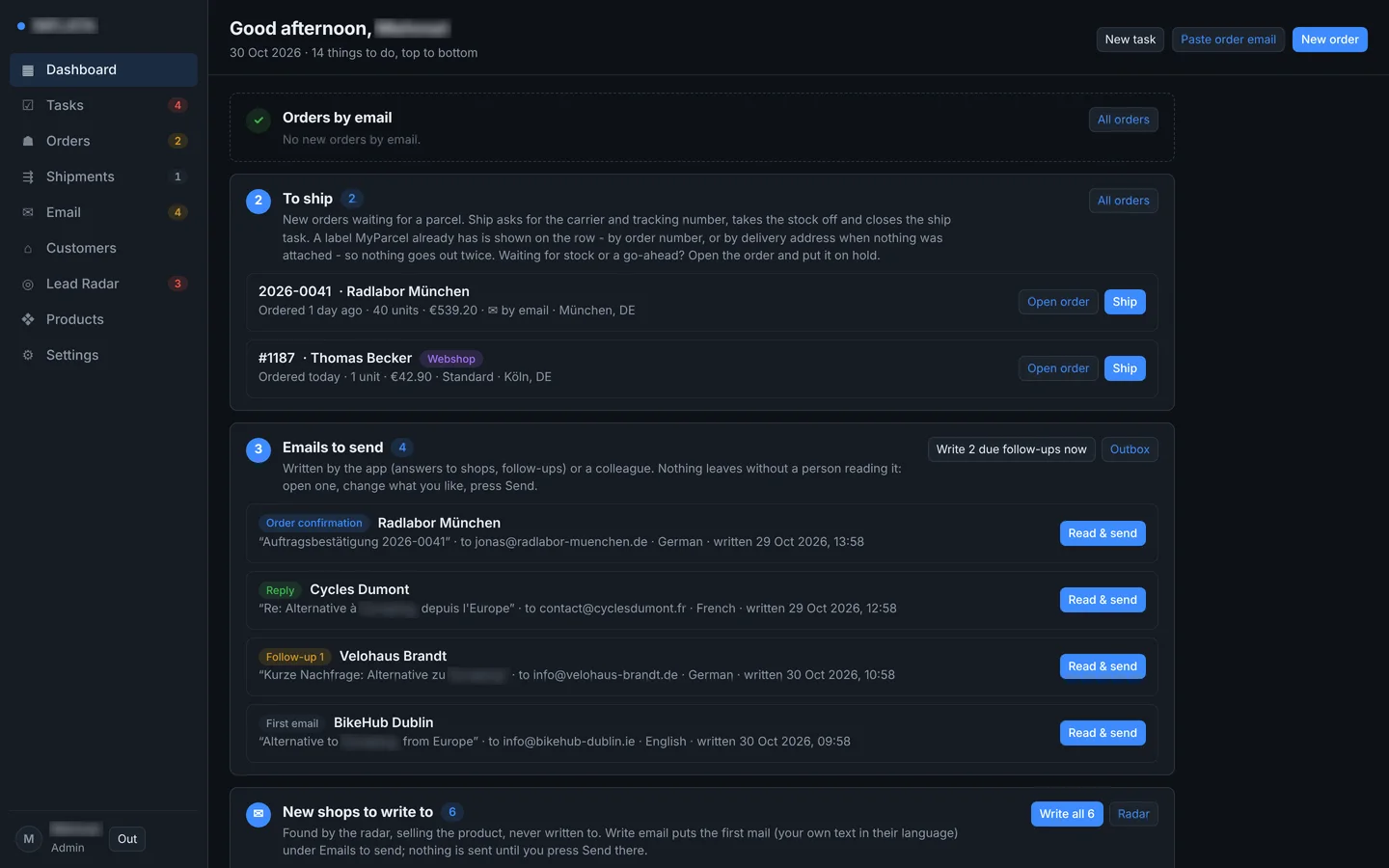Click Write all 6 button

1067,814
